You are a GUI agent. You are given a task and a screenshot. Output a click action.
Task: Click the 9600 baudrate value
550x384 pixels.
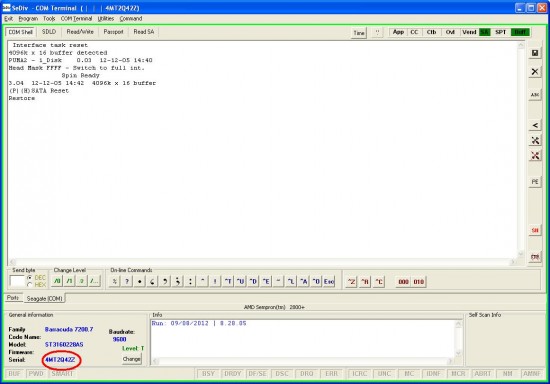119,339
